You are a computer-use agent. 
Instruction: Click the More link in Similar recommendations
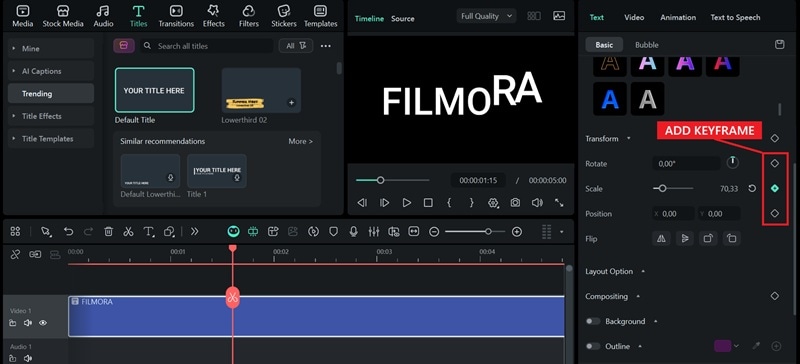301,141
